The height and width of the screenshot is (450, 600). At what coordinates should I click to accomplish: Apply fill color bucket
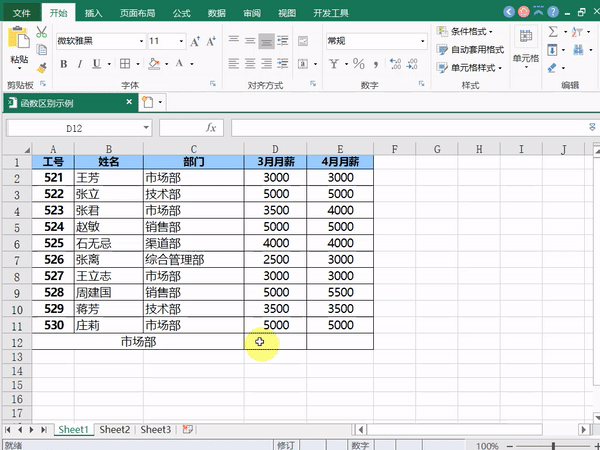click(154, 64)
